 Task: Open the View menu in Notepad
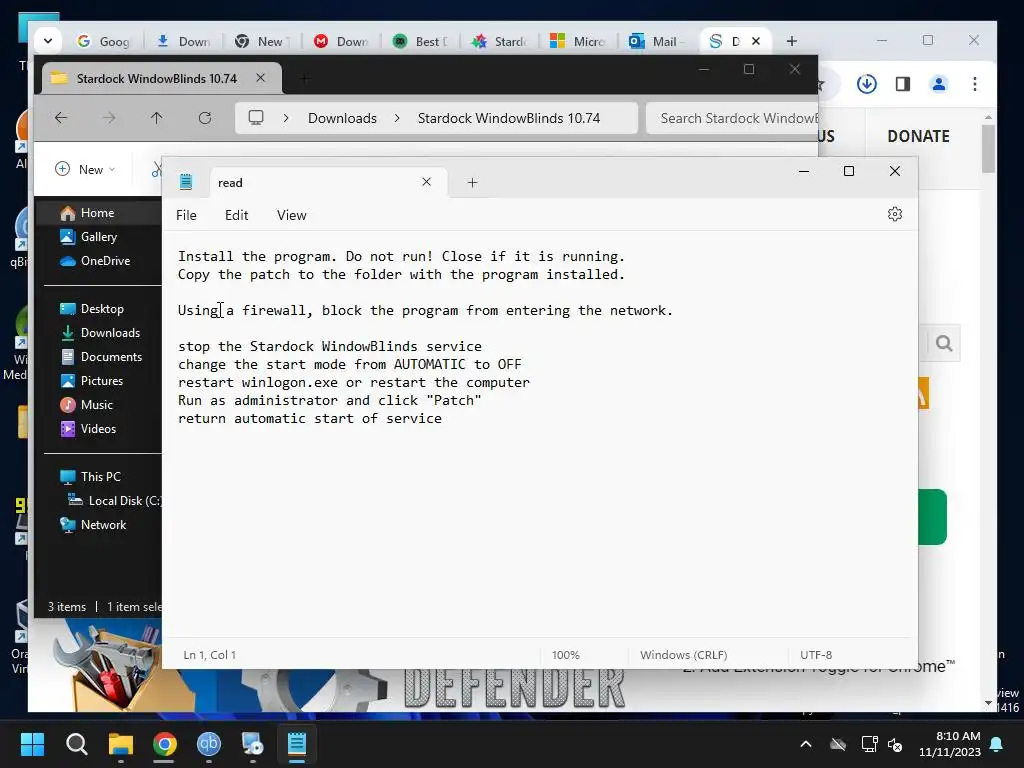tap(291, 216)
